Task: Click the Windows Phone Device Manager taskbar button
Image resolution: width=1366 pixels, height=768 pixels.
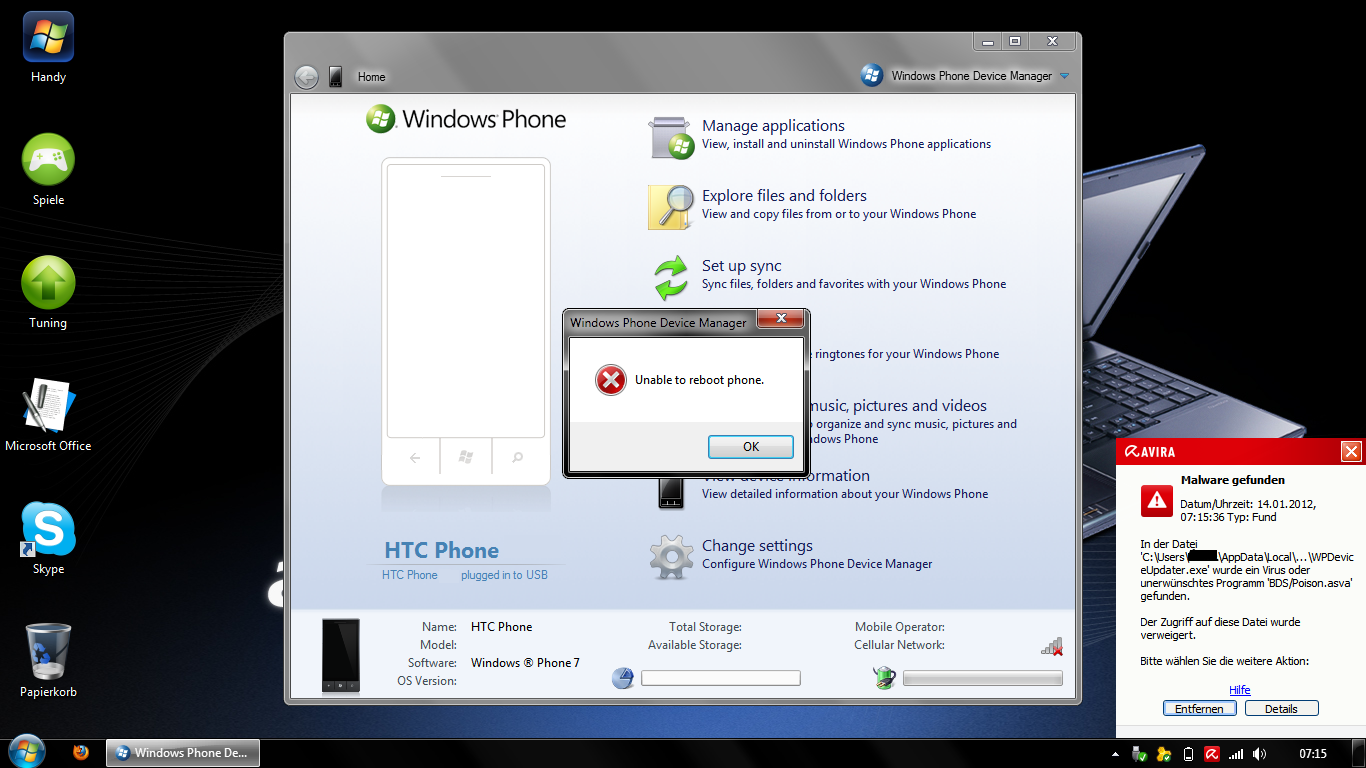Action: (x=183, y=753)
